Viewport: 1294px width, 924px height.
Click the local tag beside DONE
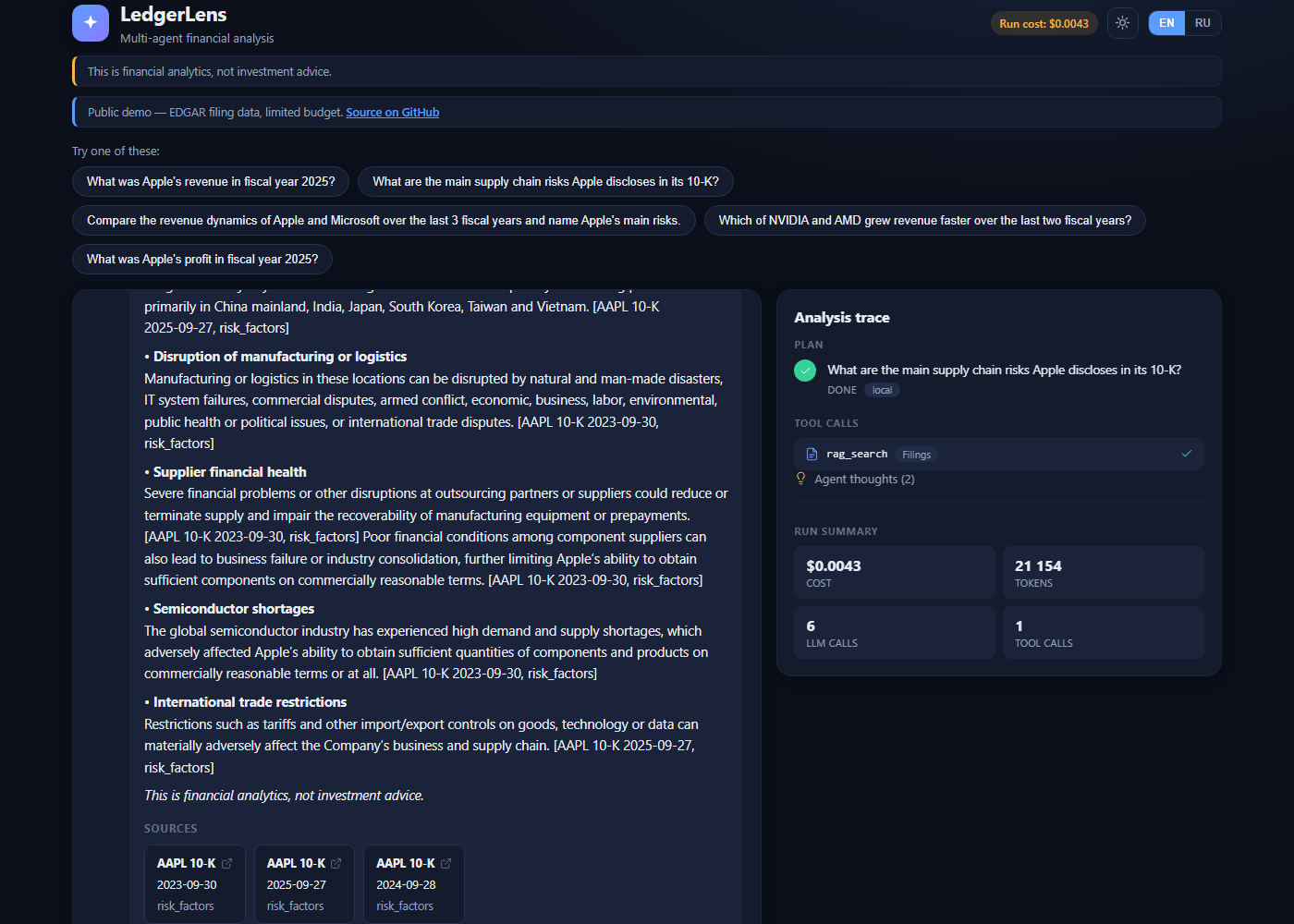[x=883, y=390]
